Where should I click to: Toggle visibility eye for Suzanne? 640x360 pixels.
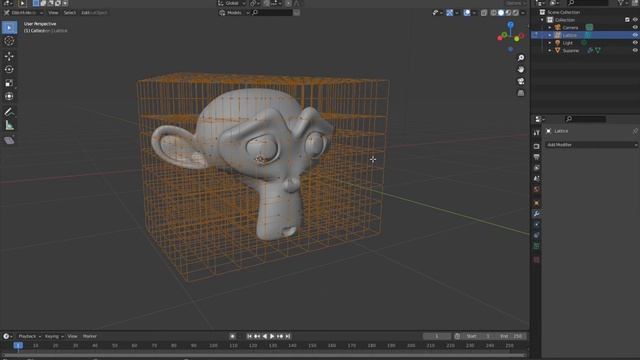pyautogui.click(x=635, y=51)
